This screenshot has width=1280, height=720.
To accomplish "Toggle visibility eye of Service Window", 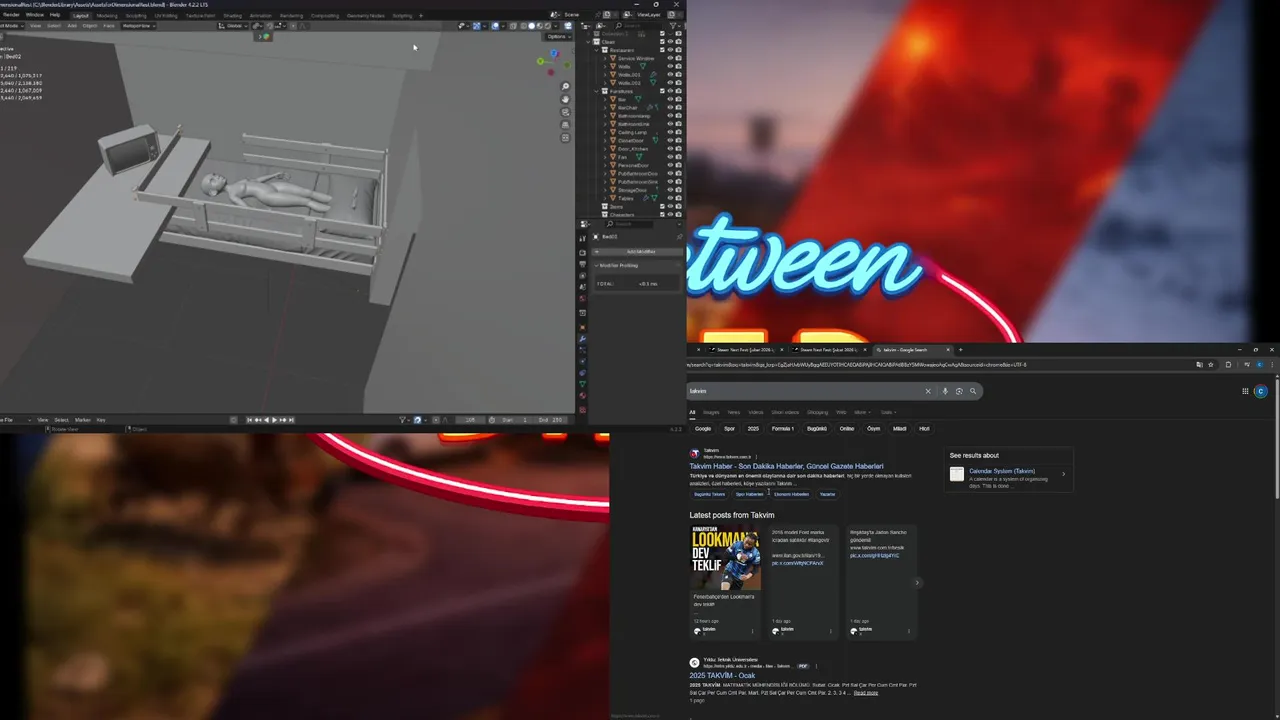I will (x=670, y=58).
